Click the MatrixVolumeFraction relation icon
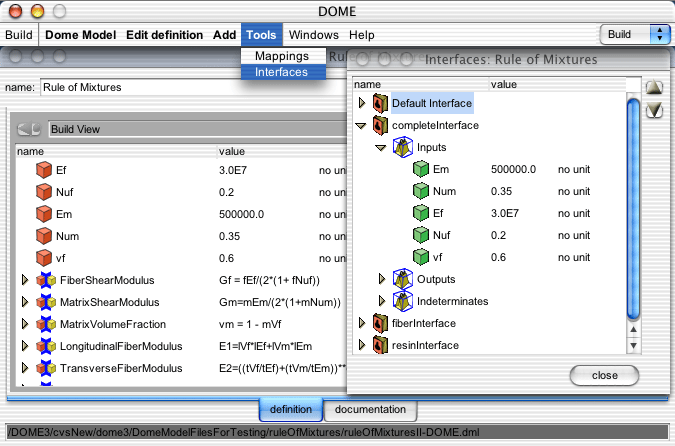 46,324
